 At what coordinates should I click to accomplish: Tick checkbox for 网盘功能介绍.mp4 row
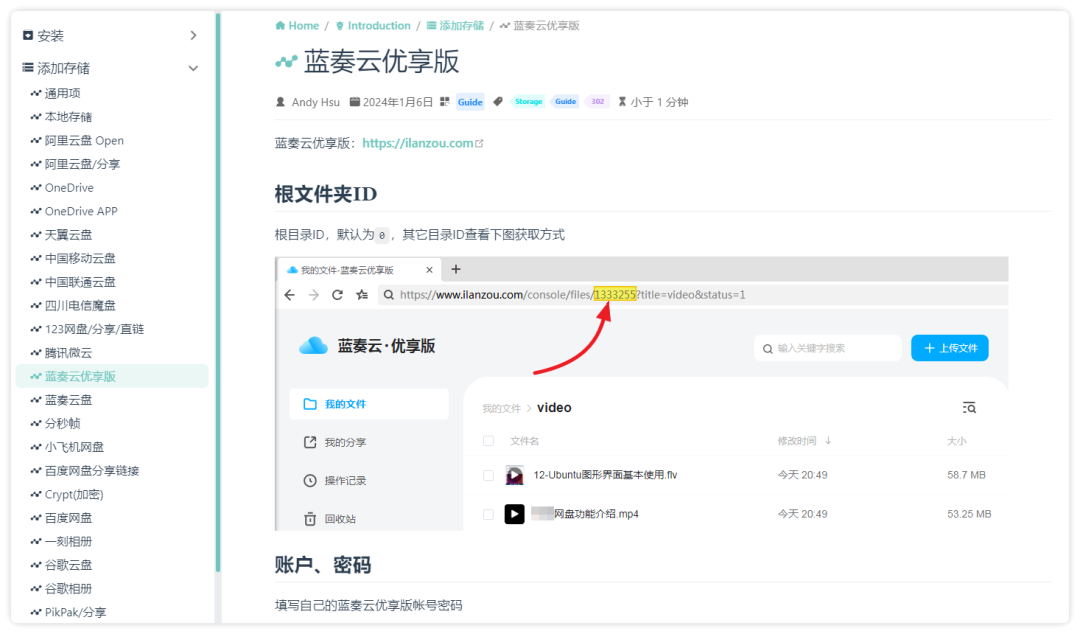coord(488,514)
